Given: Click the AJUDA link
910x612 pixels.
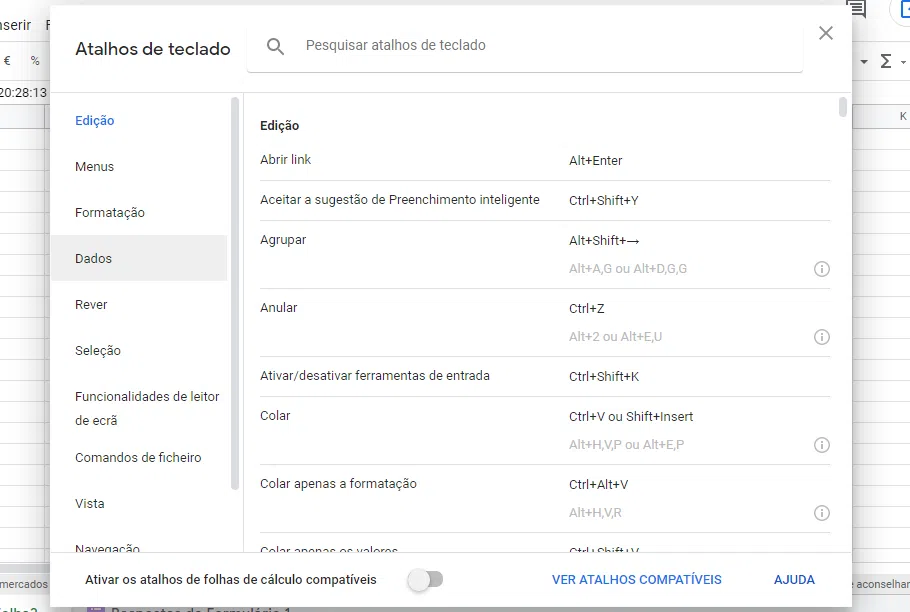Looking at the screenshot, I should click(794, 579).
